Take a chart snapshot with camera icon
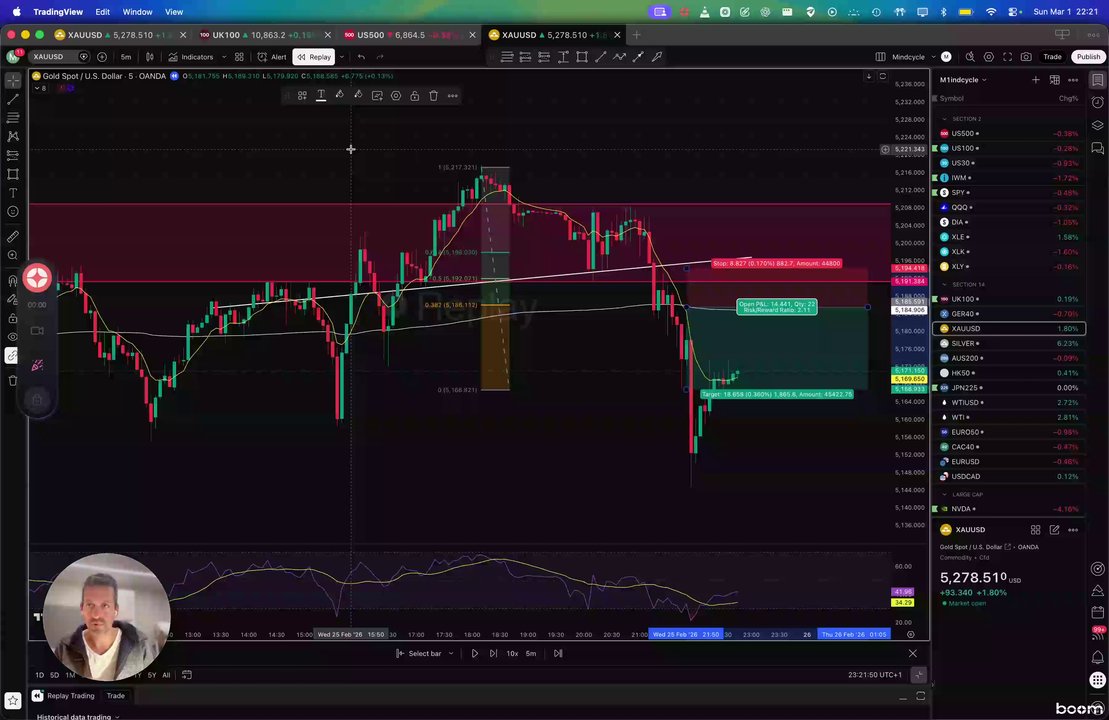 click(x=1026, y=57)
